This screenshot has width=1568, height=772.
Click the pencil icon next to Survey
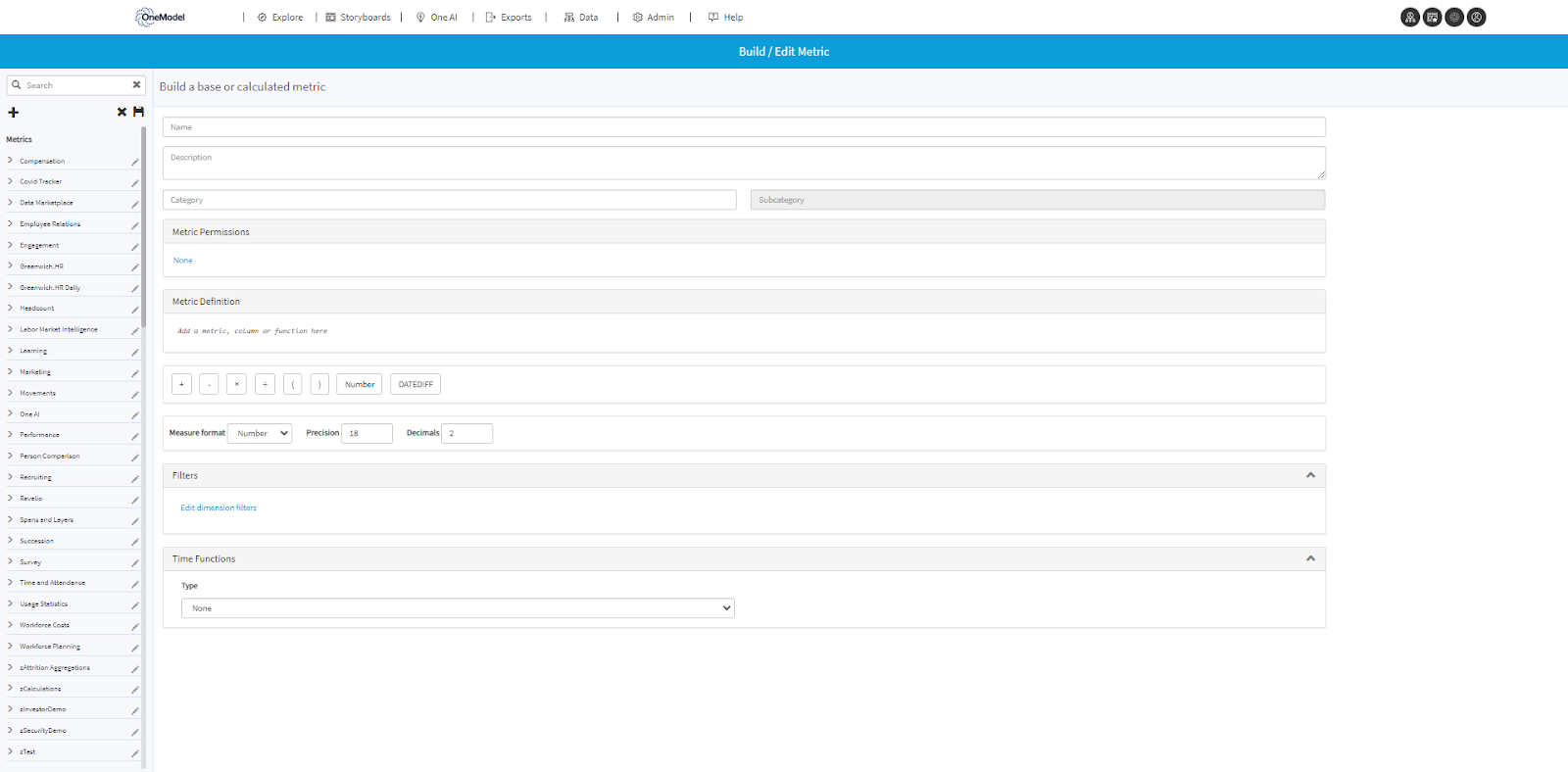(x=134, y=563)
